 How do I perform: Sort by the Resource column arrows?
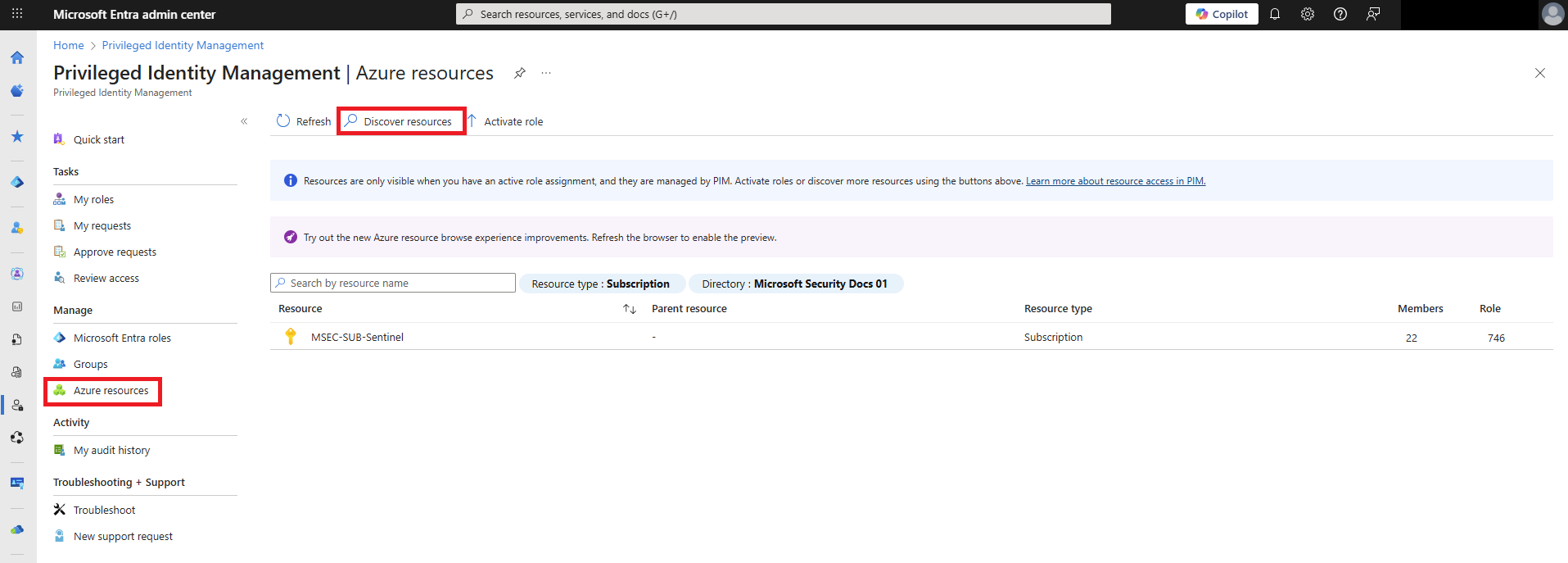[629, 309]
